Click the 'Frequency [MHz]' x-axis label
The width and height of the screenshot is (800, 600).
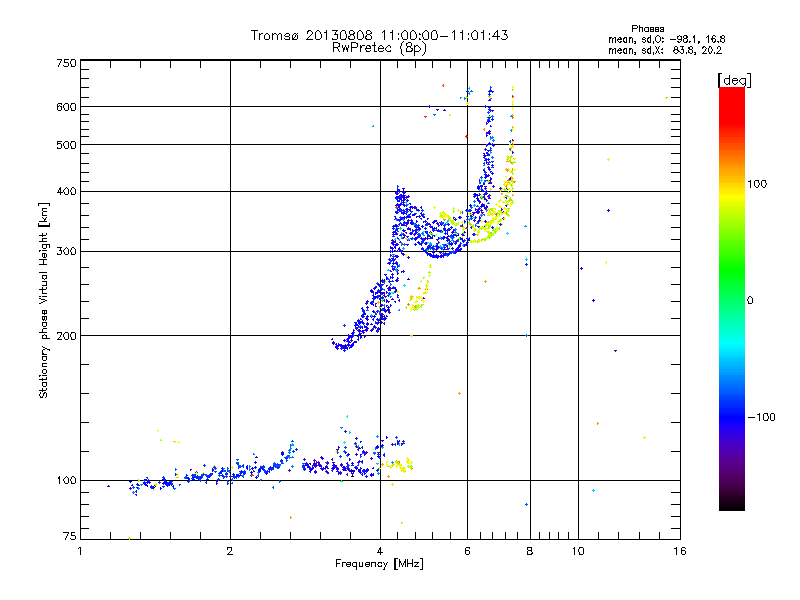379,564
